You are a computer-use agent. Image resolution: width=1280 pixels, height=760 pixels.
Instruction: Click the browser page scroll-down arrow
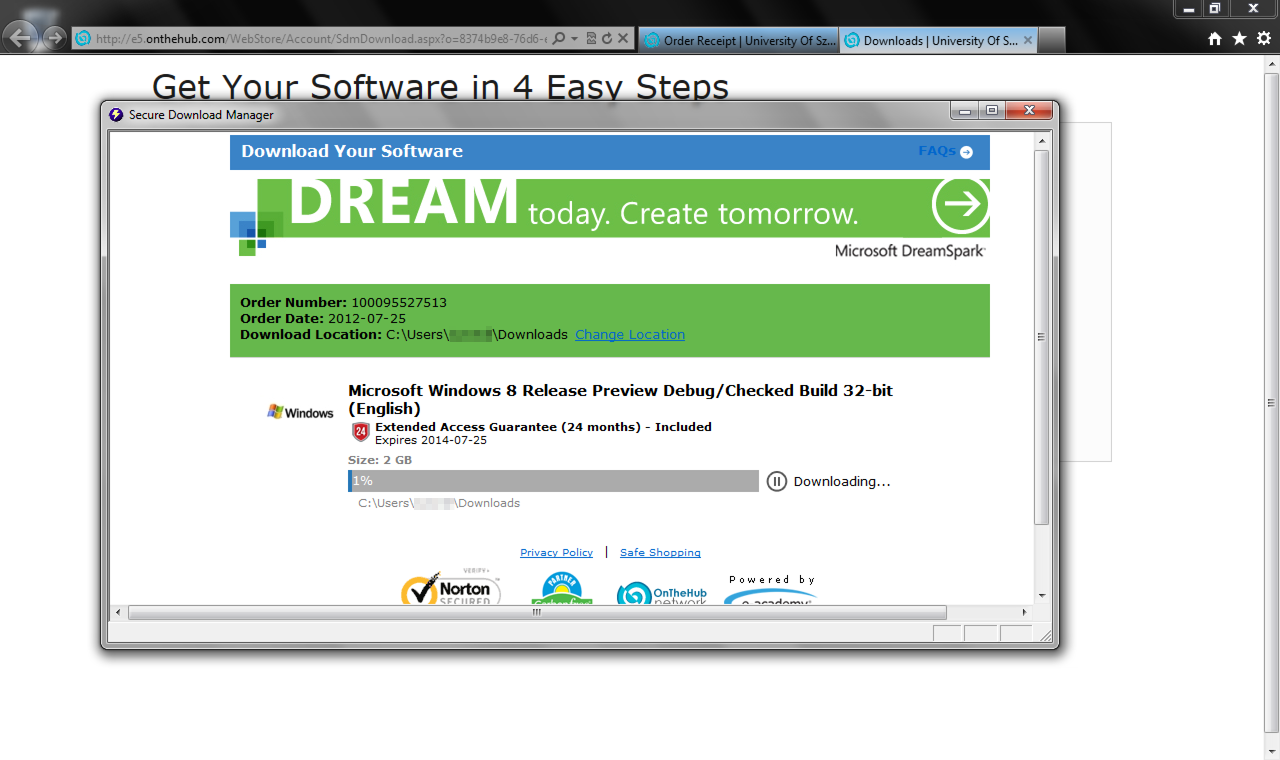(x=1271, y=751)
